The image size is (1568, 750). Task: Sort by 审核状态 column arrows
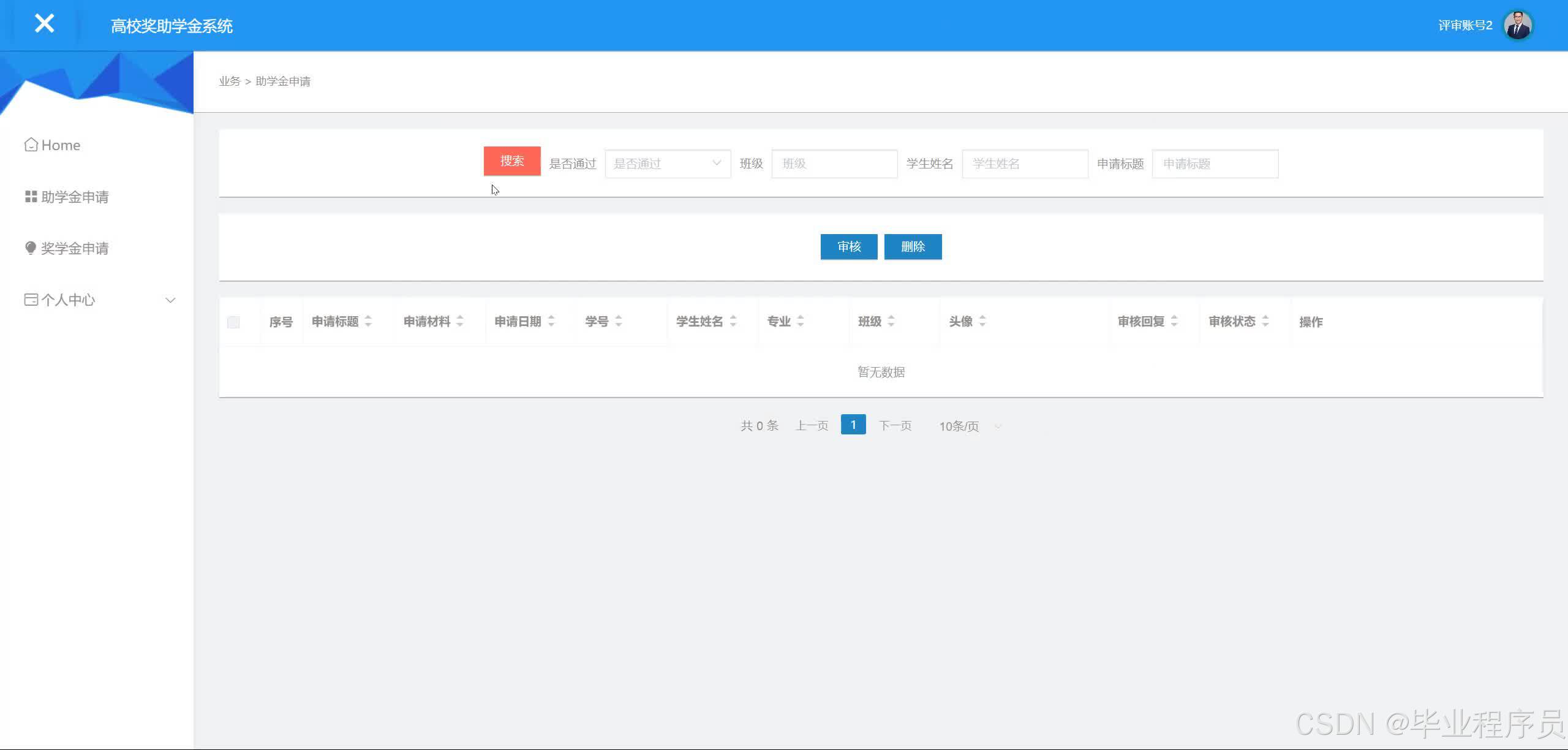[1265, 321]
